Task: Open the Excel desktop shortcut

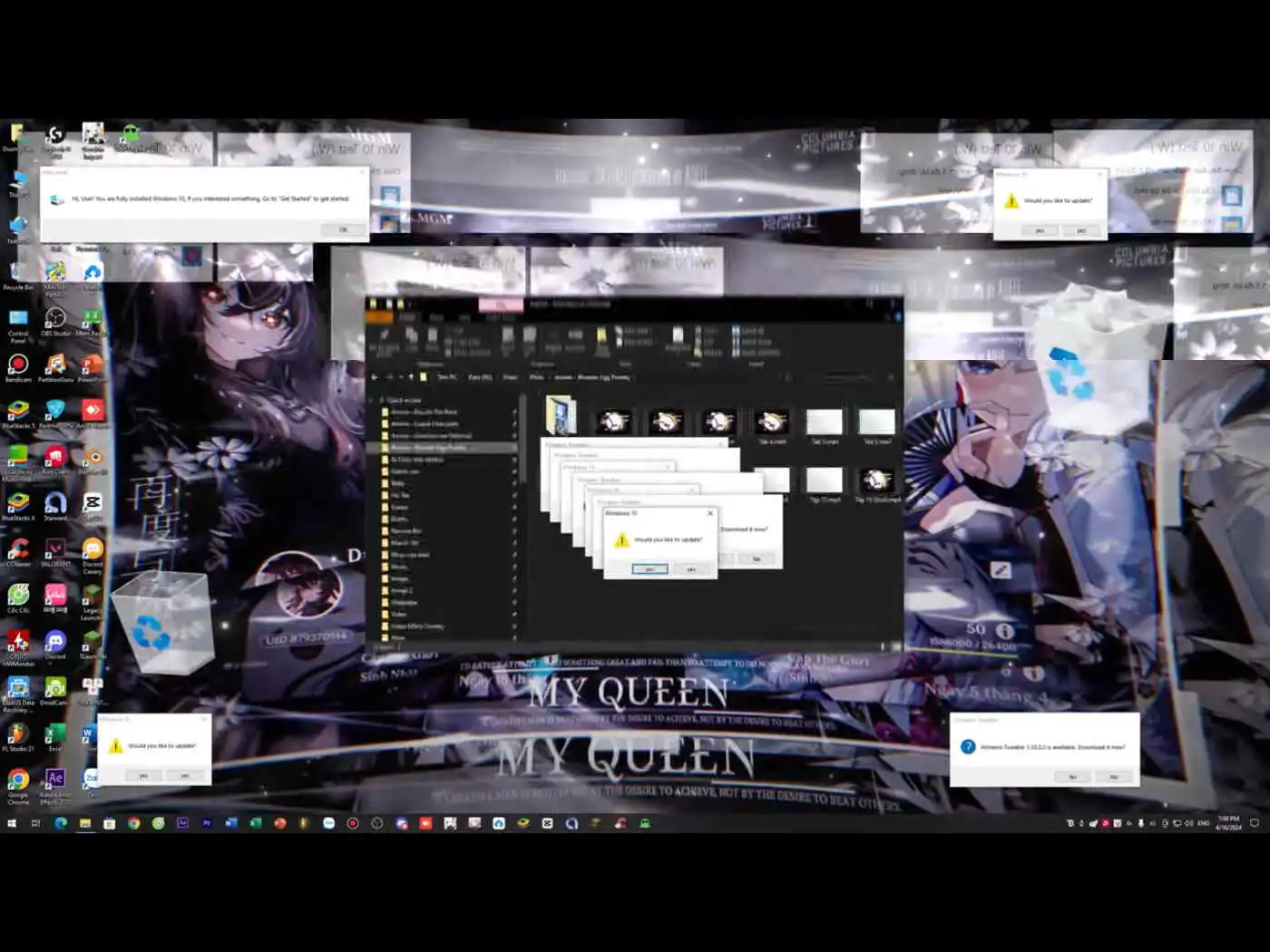Action: pos(55,737)
